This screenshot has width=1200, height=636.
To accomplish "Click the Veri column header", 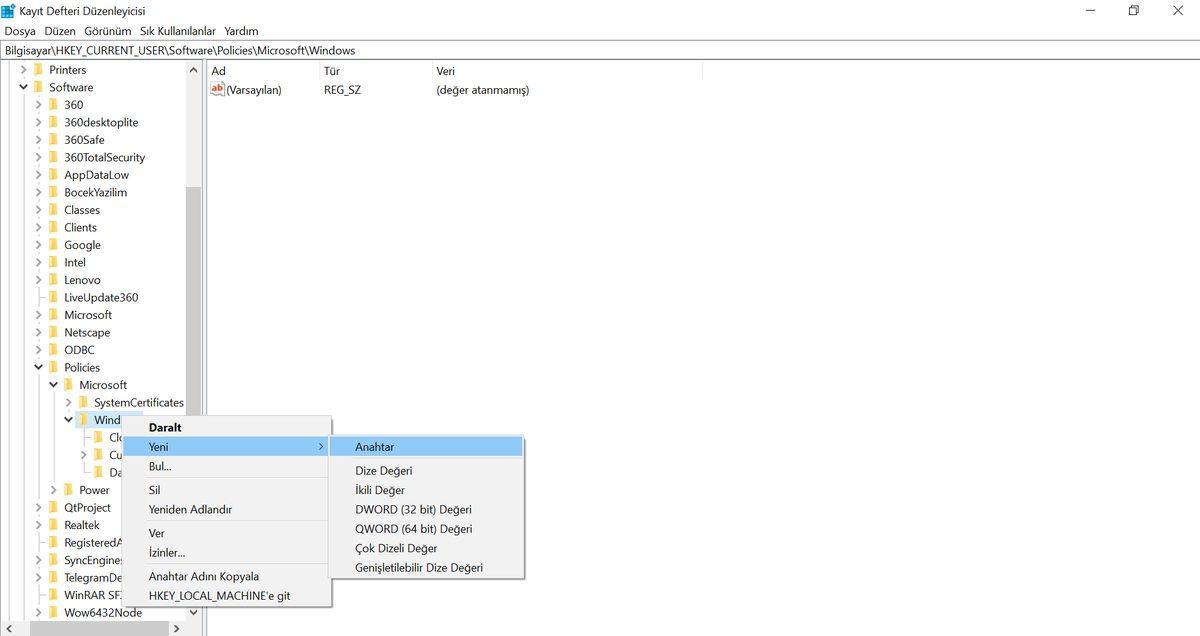I will pyautogui.click(x=446, y=71).
